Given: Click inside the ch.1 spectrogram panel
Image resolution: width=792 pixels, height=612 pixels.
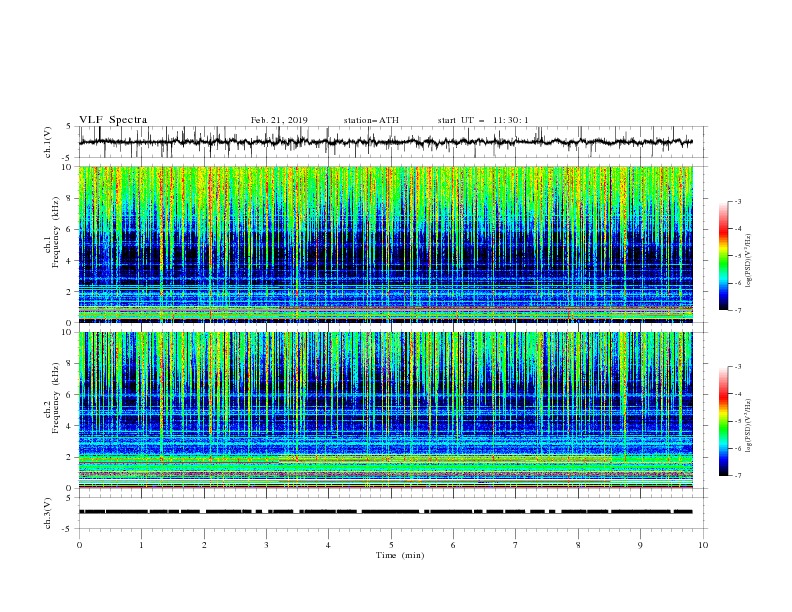Looking at the screenshot, I should pos(385,244).
